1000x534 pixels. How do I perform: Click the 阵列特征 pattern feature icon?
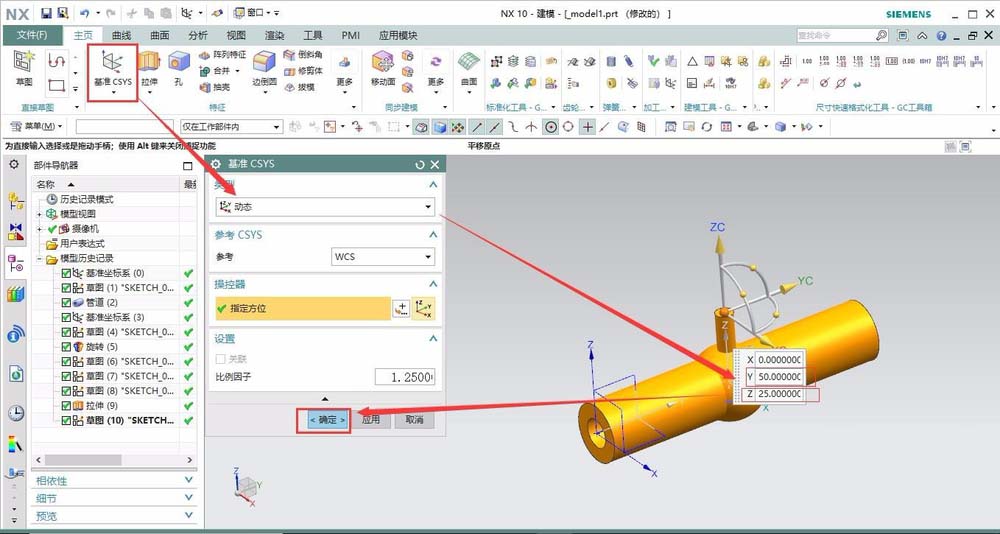point(222,55)
